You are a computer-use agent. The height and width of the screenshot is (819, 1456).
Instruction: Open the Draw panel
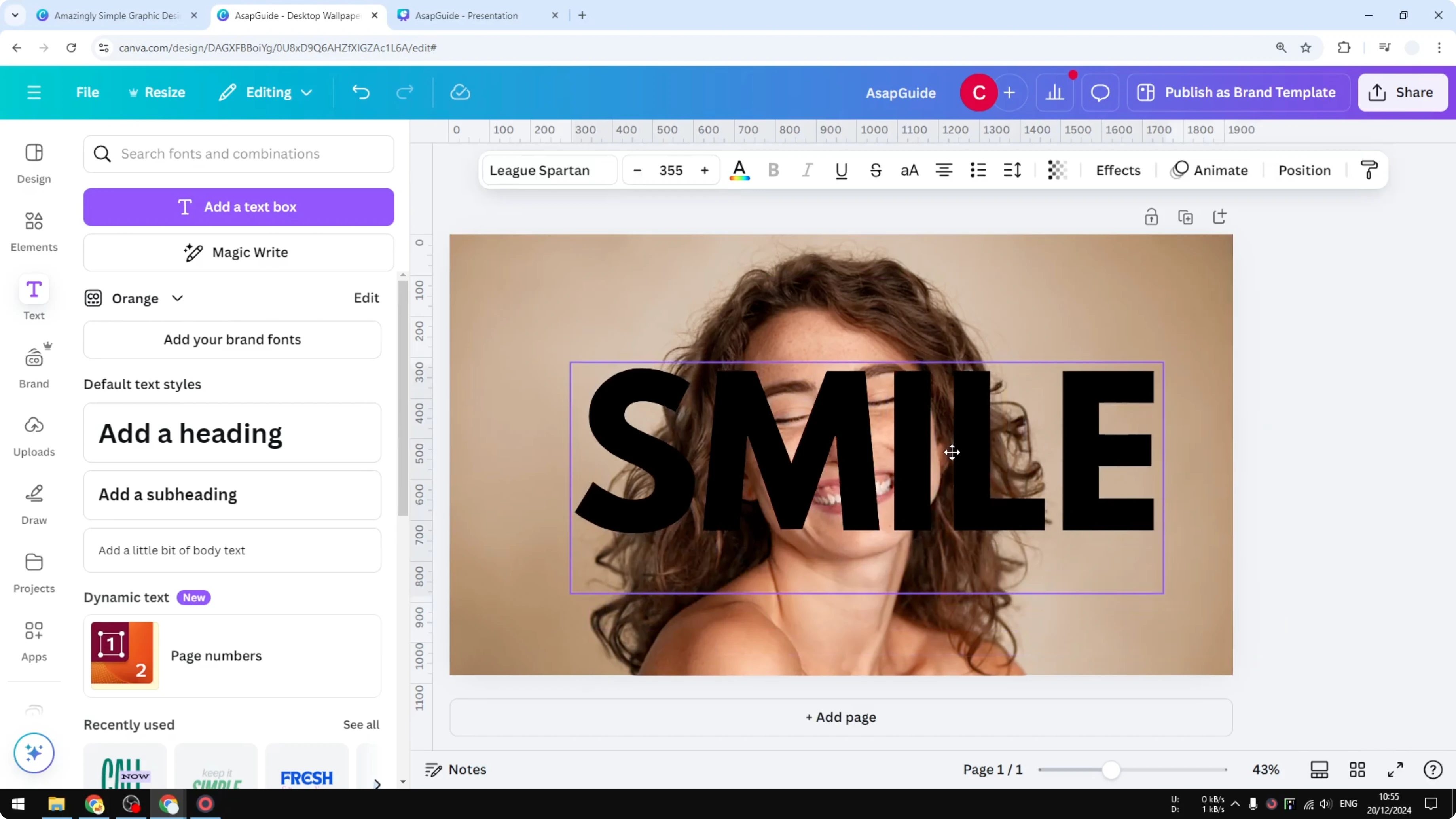tap(33, 503)
